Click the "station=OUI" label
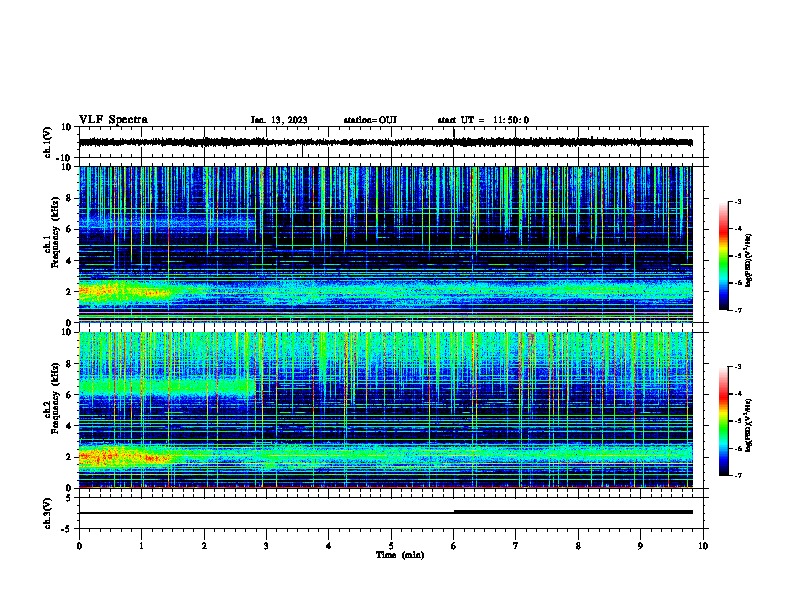Viewport: 792px width, 612px height. tap(370, 120)
